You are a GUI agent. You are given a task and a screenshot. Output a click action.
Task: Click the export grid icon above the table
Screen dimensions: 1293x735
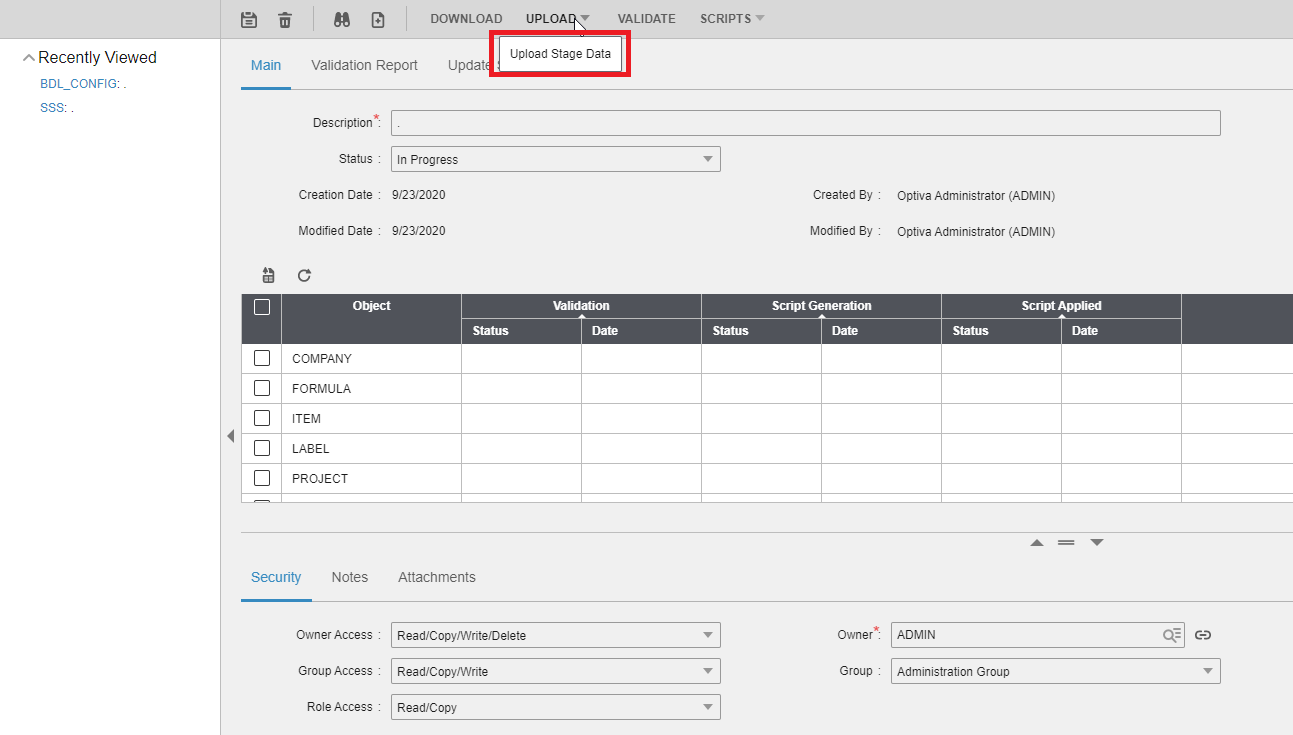coord(268,275)
